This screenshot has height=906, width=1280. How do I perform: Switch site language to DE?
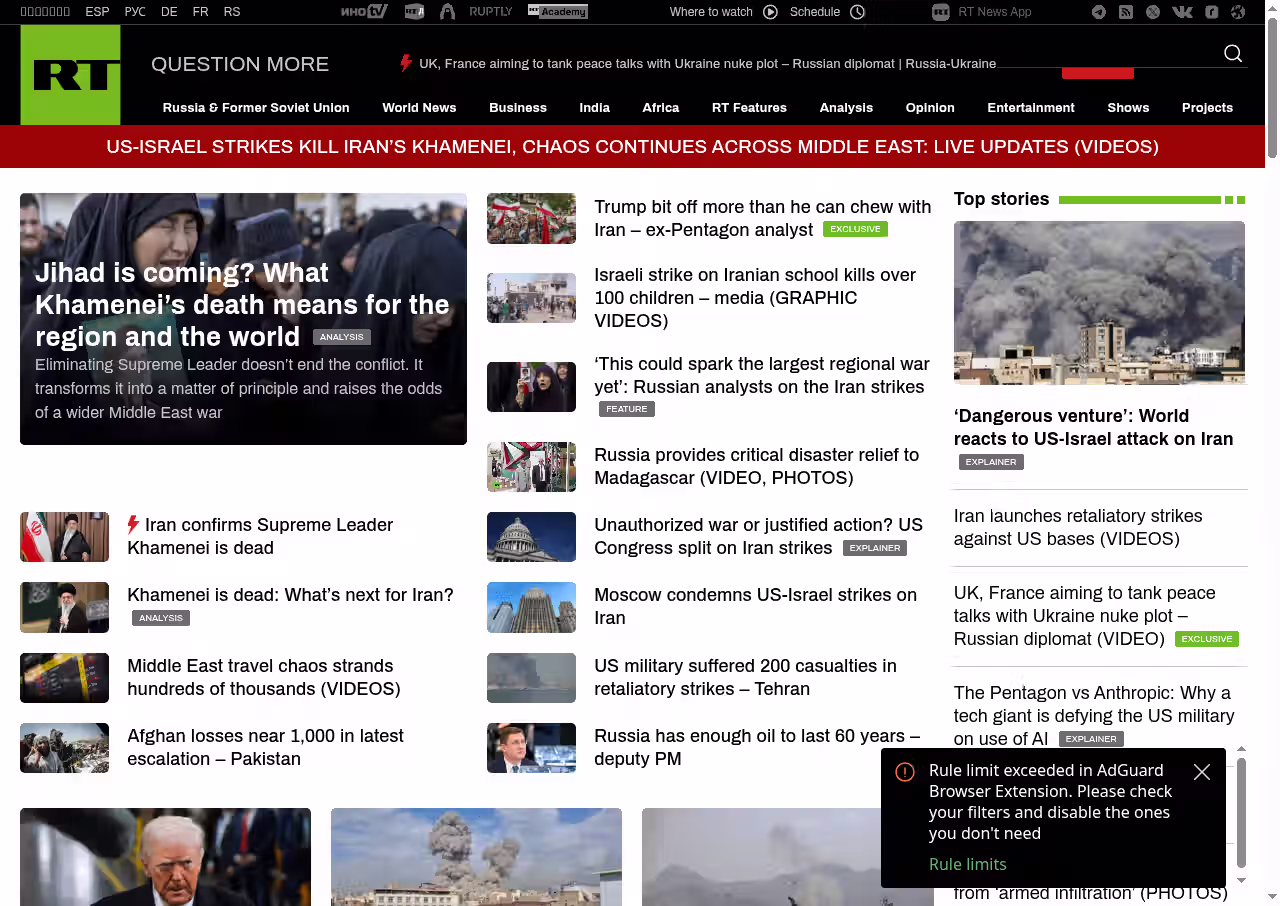coord(169,12)
